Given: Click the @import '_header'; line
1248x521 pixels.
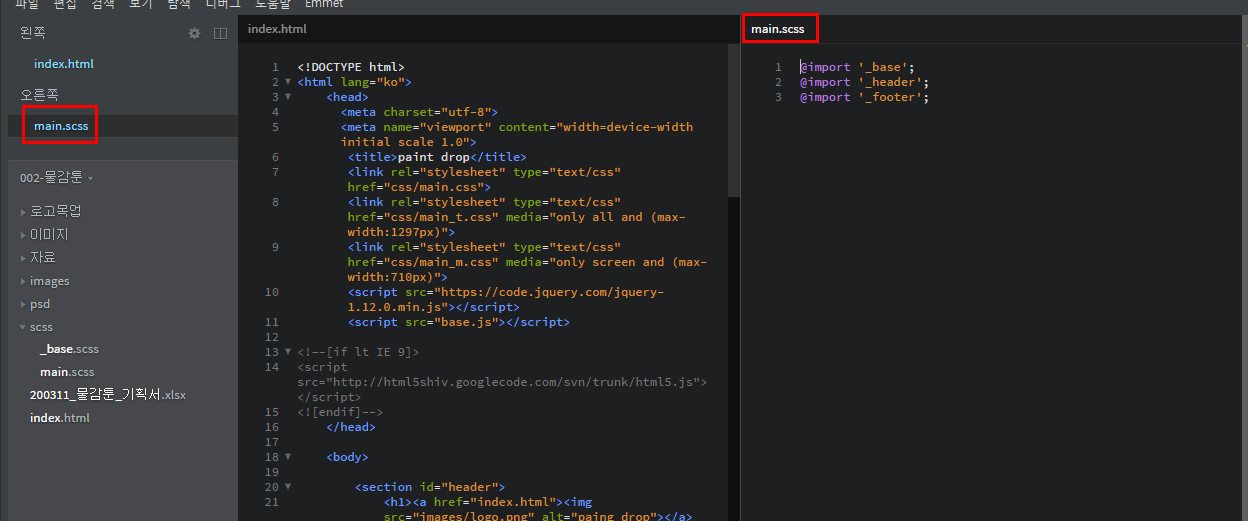Looking at the screenshot, I should [864, 82].
